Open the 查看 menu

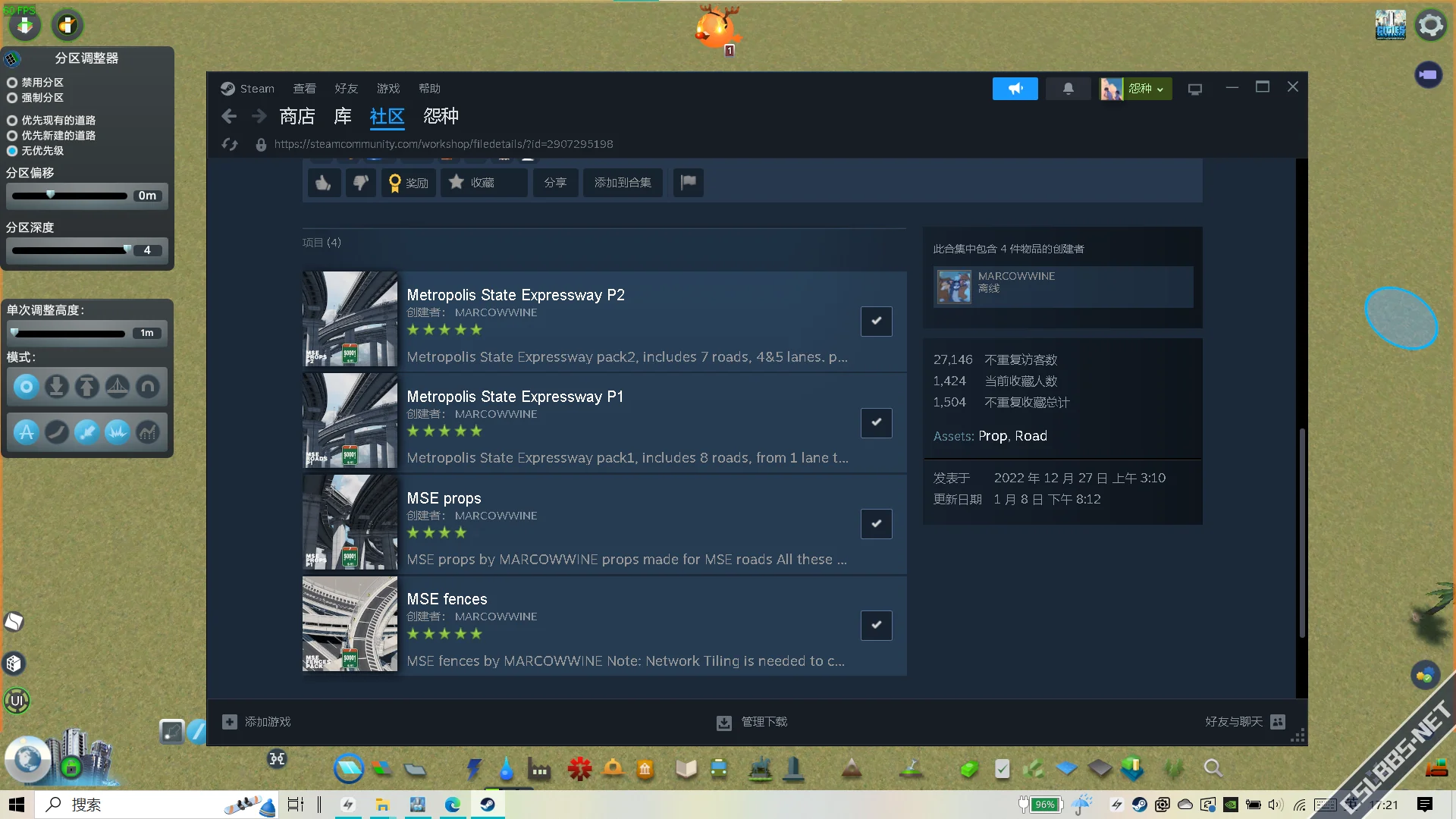coord(305,89)
